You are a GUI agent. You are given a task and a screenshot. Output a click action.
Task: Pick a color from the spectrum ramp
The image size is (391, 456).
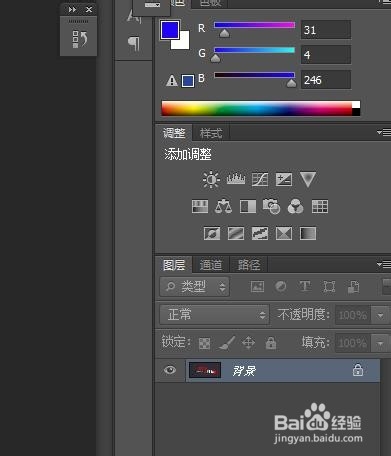click(257, 108)
